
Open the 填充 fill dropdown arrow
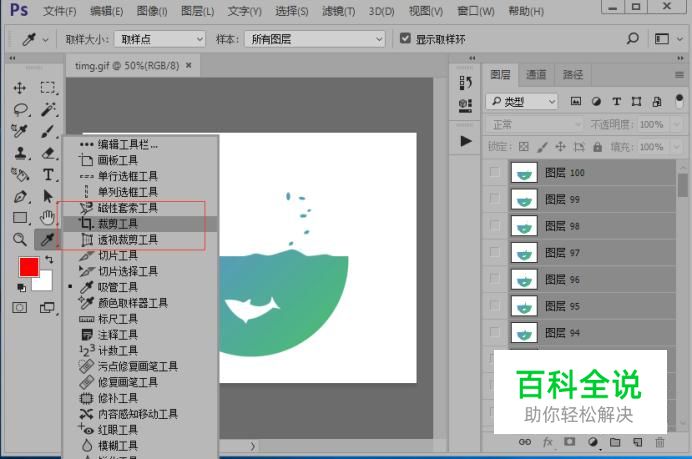pyautogui.click(x=677, y=147)
